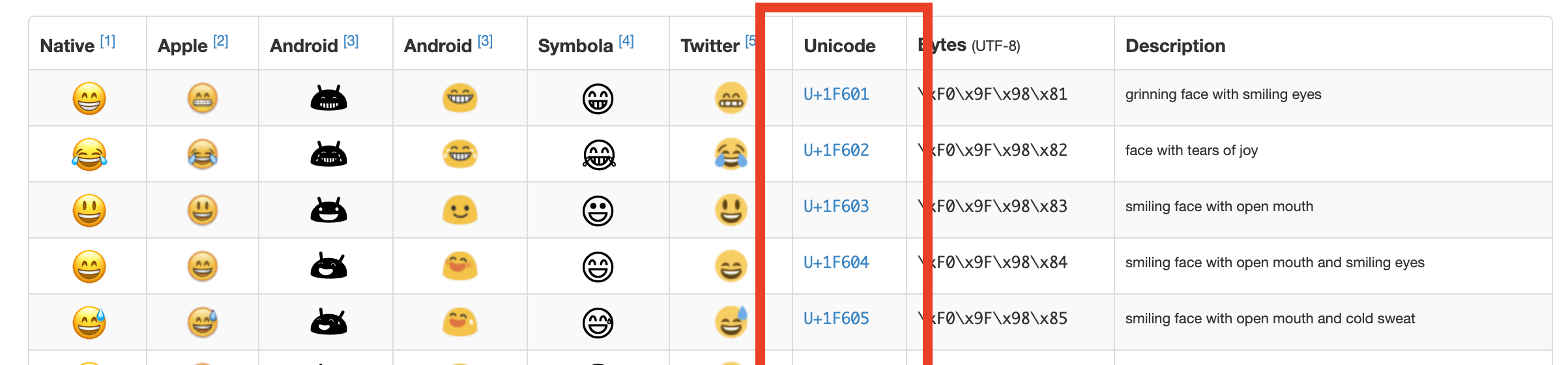
Task: Open the U+1F602 Unicode link
Action: 836,151
